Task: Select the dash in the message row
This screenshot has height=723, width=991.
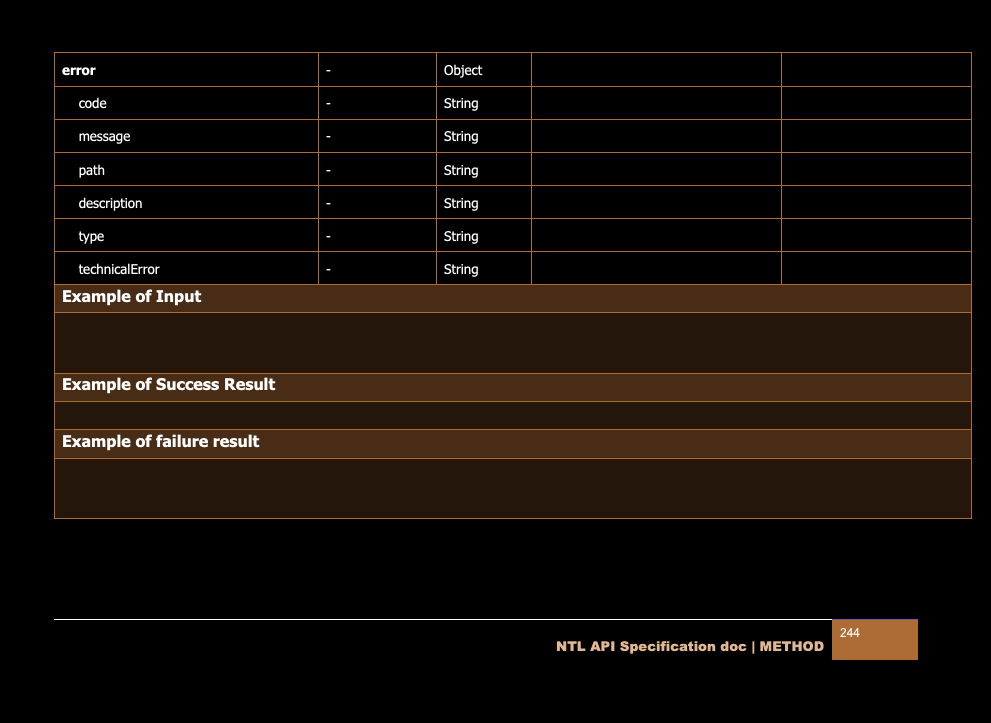Action: click(x=328, y=136)
